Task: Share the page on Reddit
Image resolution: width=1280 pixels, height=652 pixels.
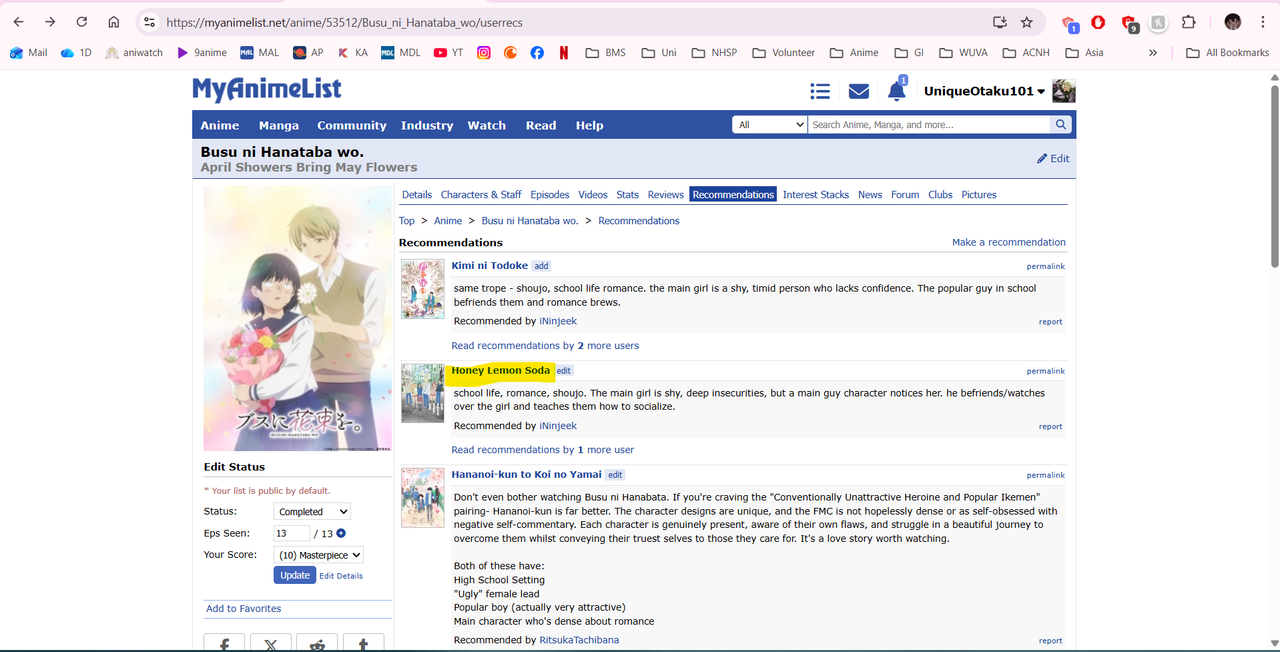Action: [317, 643]
